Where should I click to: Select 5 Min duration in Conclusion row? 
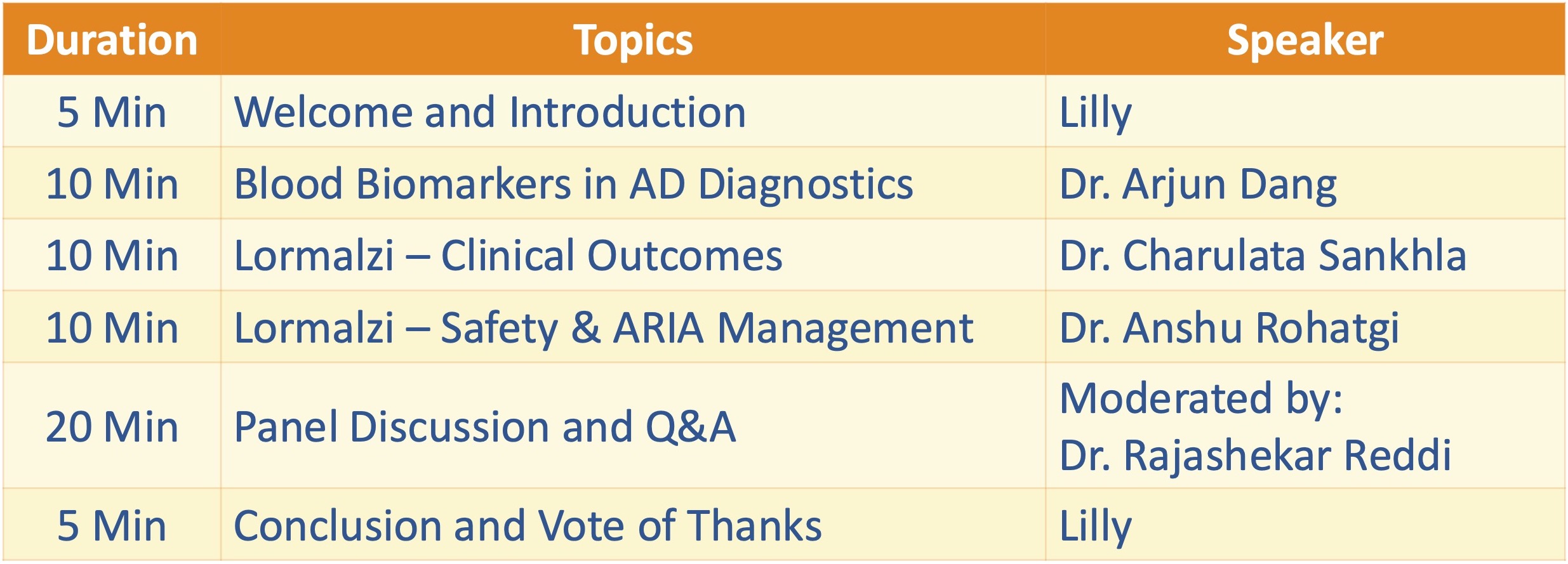[112, 525]
